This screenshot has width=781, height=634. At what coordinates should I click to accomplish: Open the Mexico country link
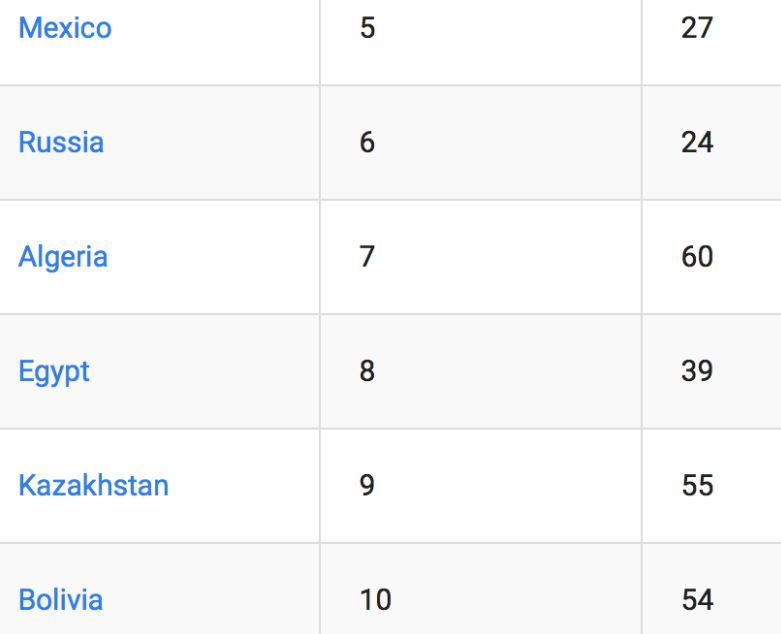point(65,28)
